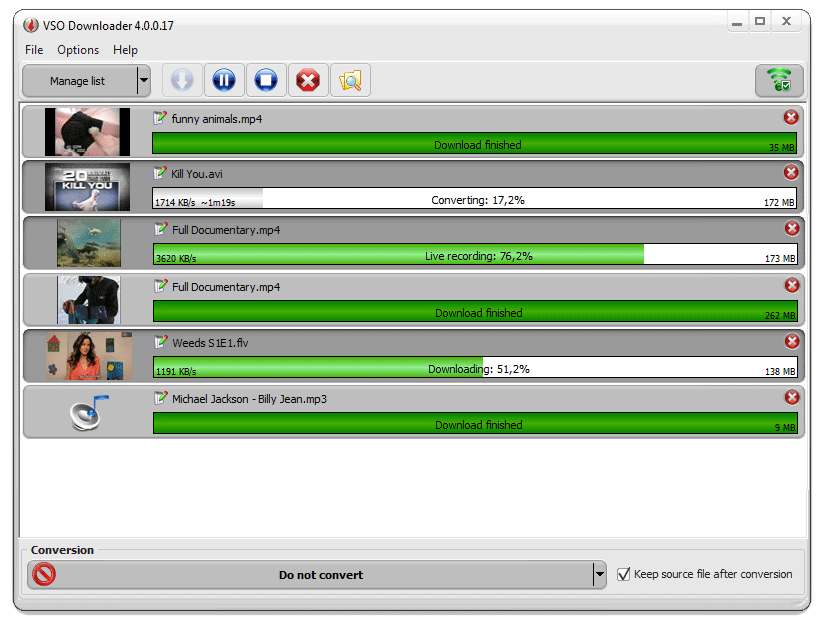
Task: Open the Options menu
Action: [x=78, y=50]
